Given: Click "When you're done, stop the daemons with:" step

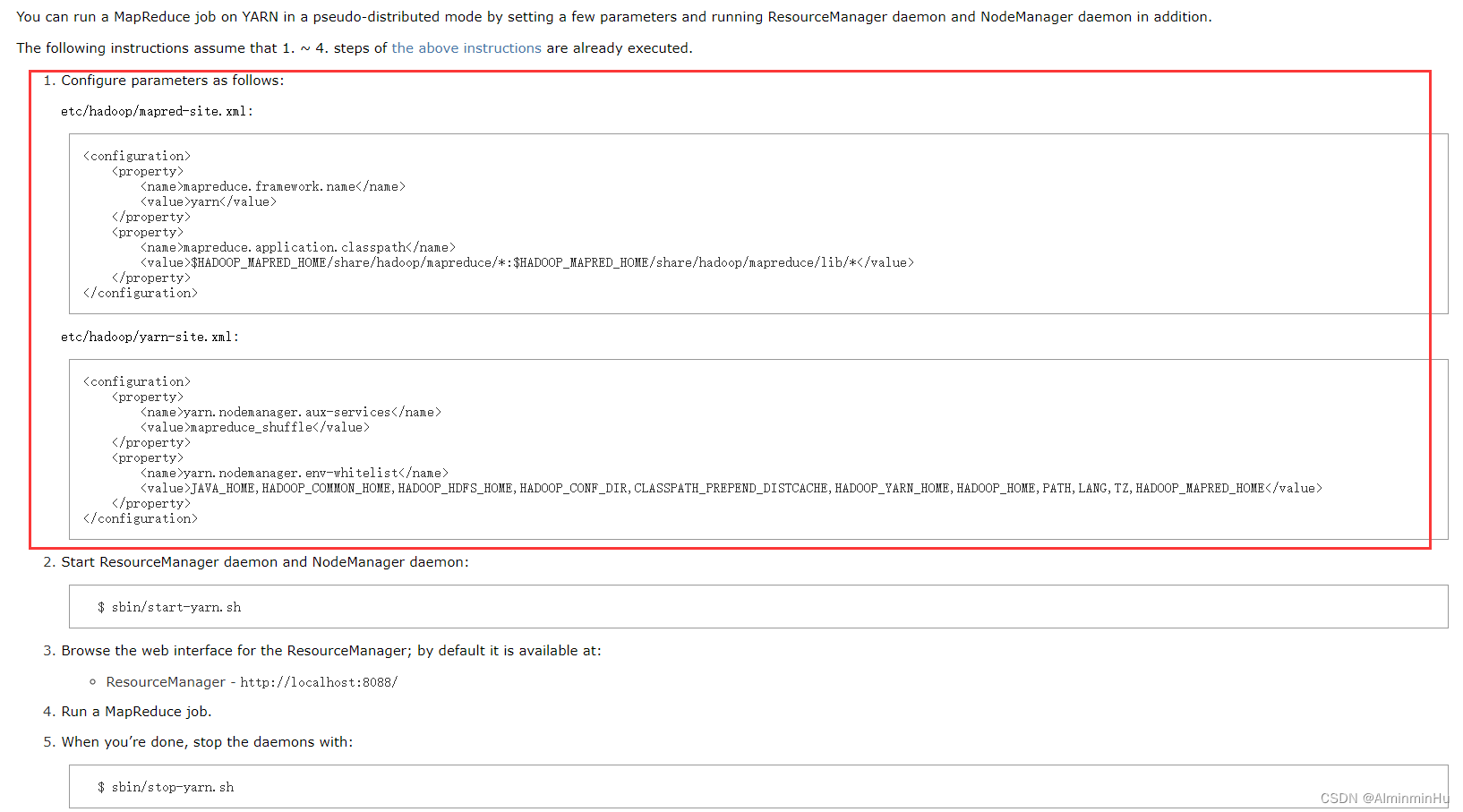Looking at the screenshot, I should [x=208, y=742].
